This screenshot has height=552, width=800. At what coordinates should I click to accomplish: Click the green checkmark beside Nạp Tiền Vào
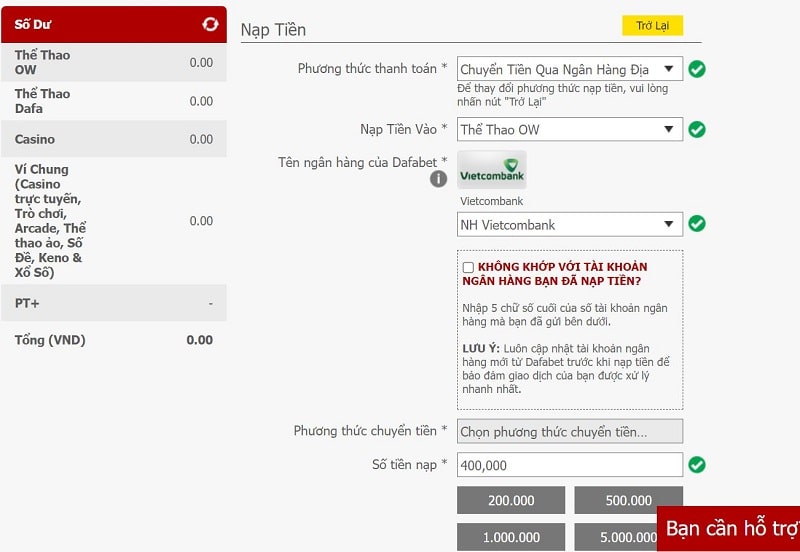(697, 130)
